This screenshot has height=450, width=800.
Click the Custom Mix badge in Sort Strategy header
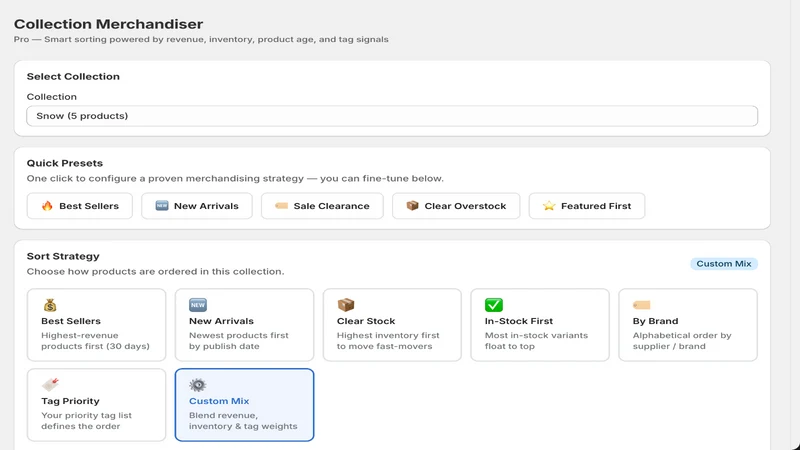click(x=723, y=264)
